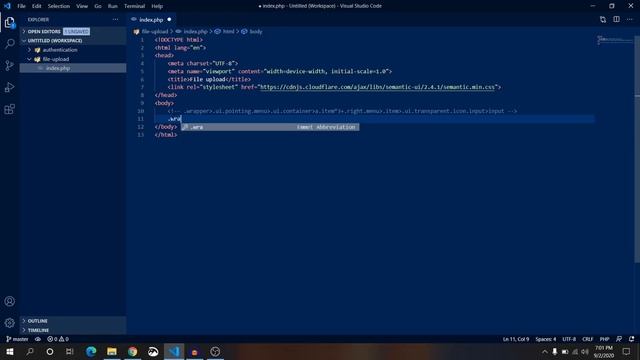Split the editor to the right
The height and width of the screenshot is (360, 640).
tap(616, 19)
